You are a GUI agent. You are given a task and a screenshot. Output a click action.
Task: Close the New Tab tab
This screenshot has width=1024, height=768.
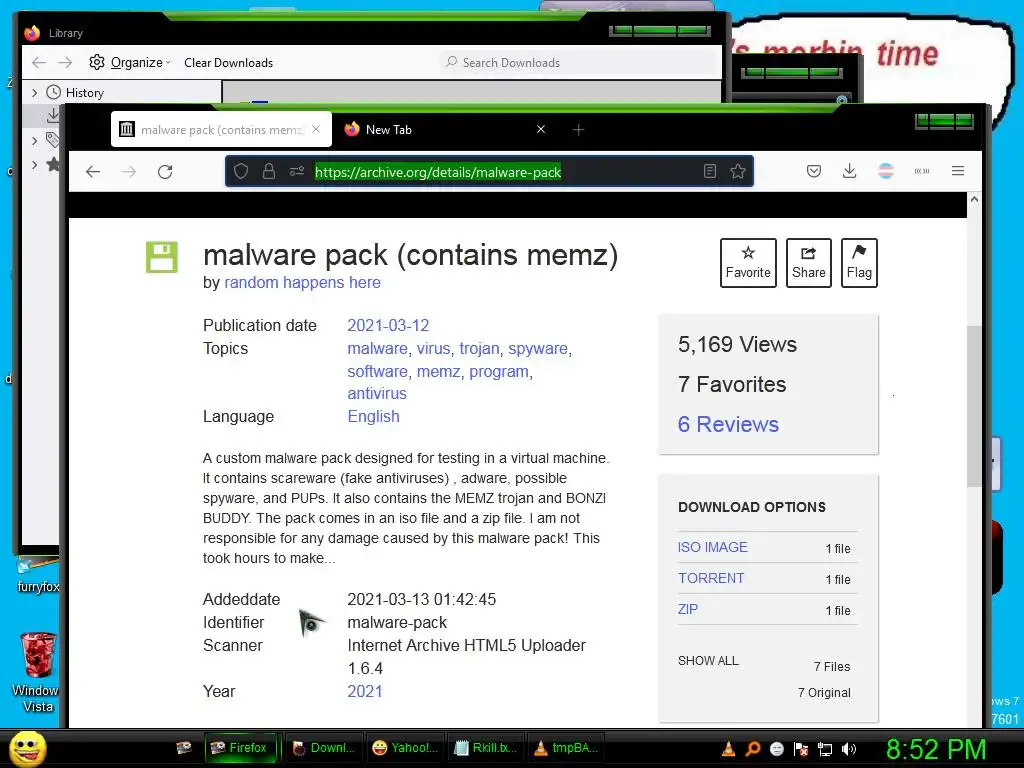coord(541,129)
